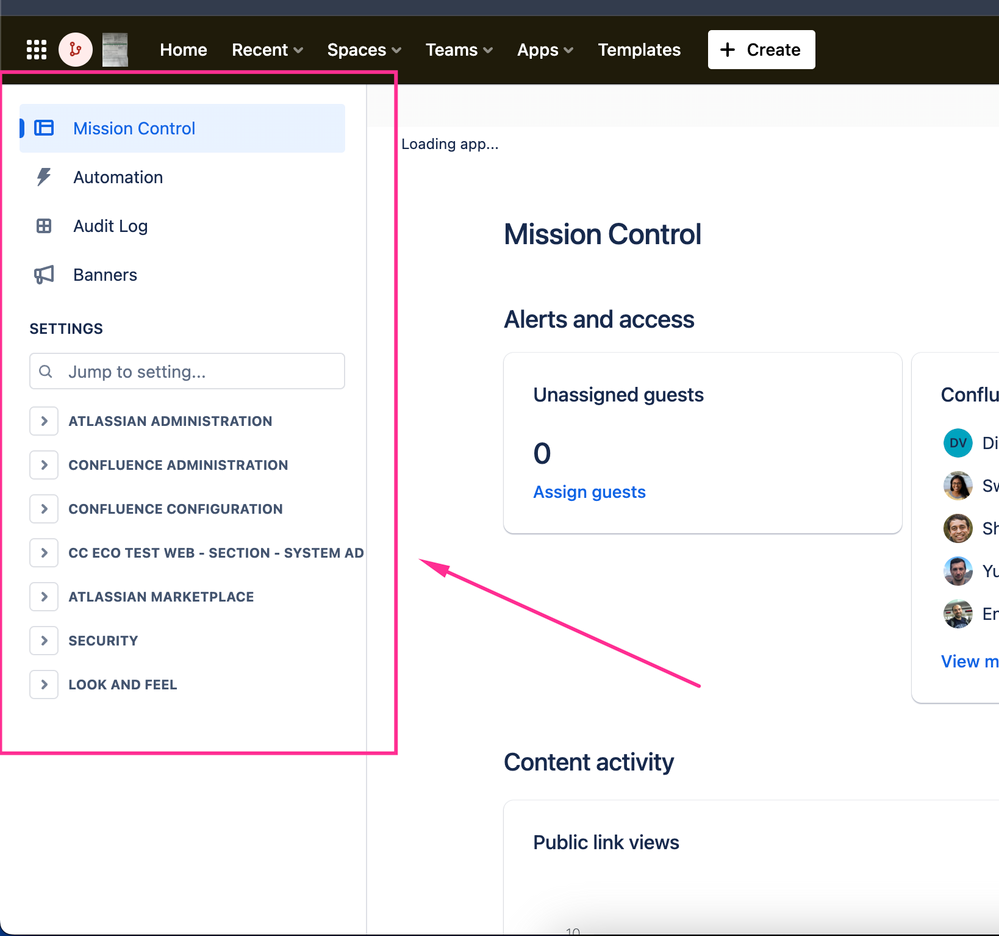Click the Assign guests link
This screenshot has height=936, width=999.
(x=589, y=492)
